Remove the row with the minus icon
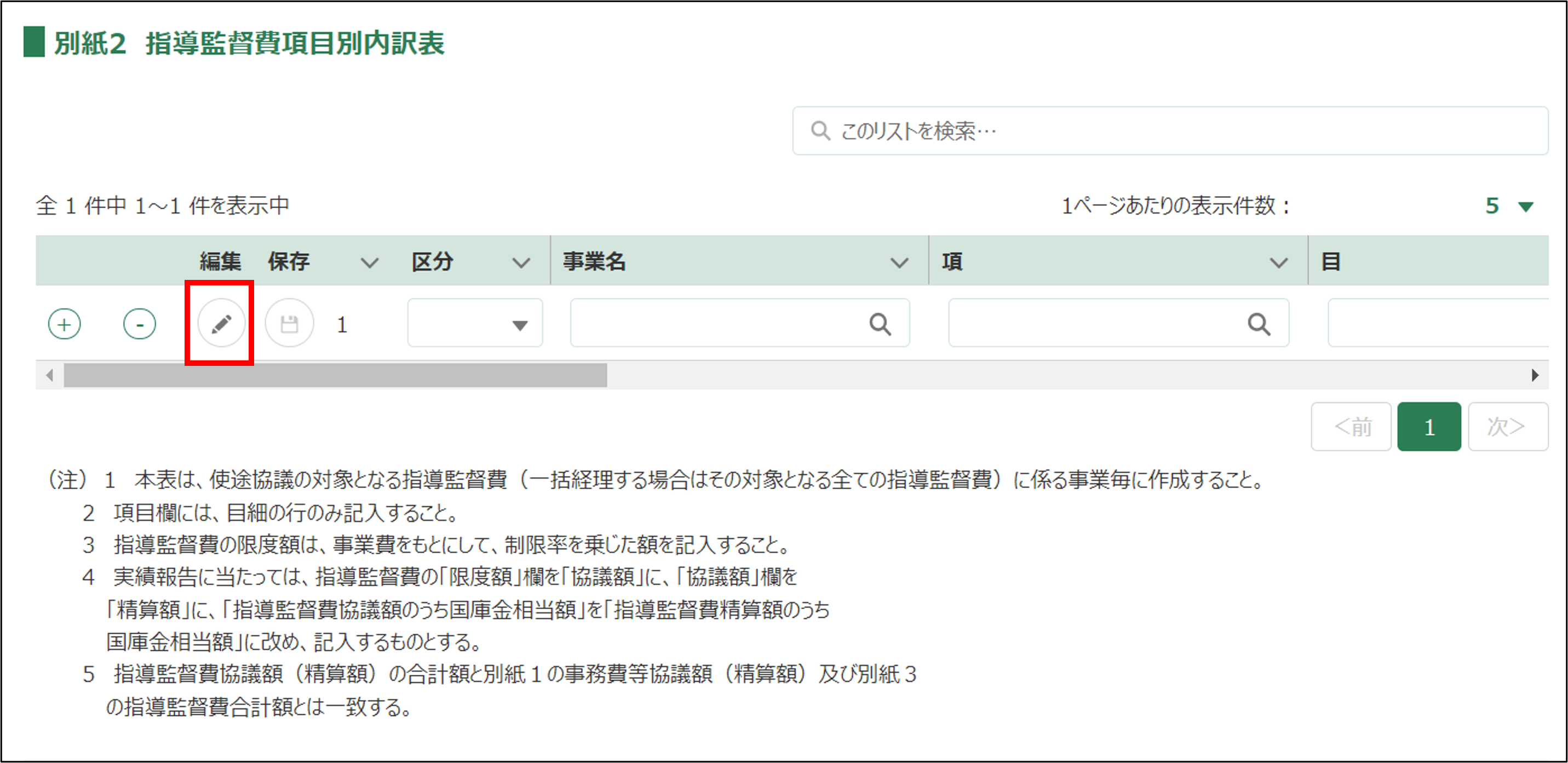Viewport: 1568px width, 763px height. pos(140,323)
